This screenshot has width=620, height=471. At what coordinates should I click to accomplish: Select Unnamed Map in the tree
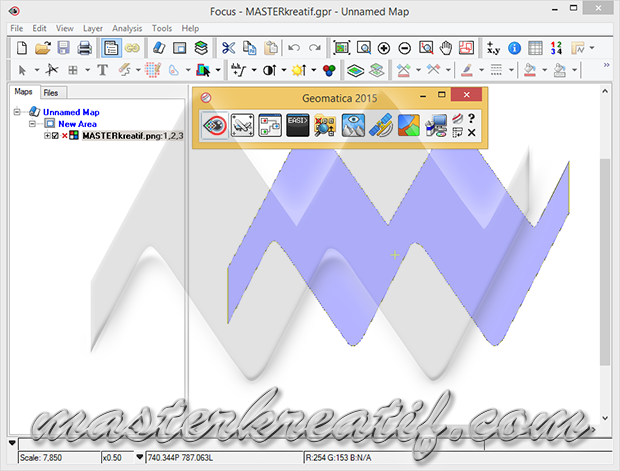coord(71,112)
